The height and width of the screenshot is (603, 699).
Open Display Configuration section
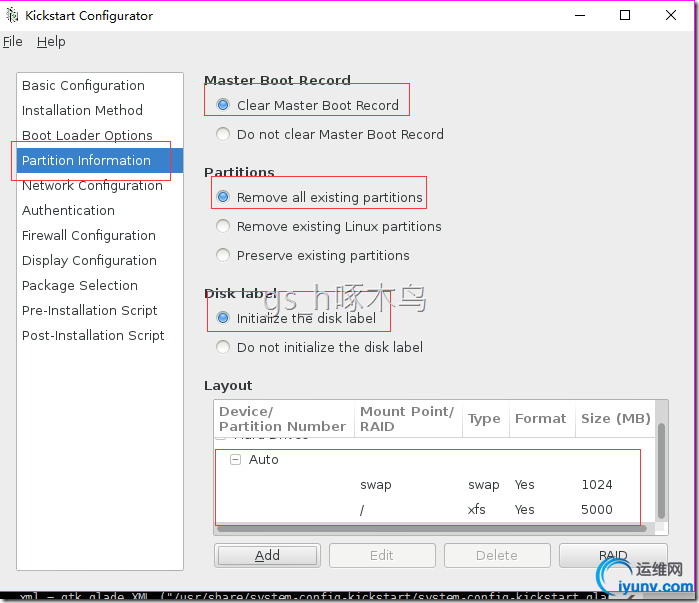(100, 260)
